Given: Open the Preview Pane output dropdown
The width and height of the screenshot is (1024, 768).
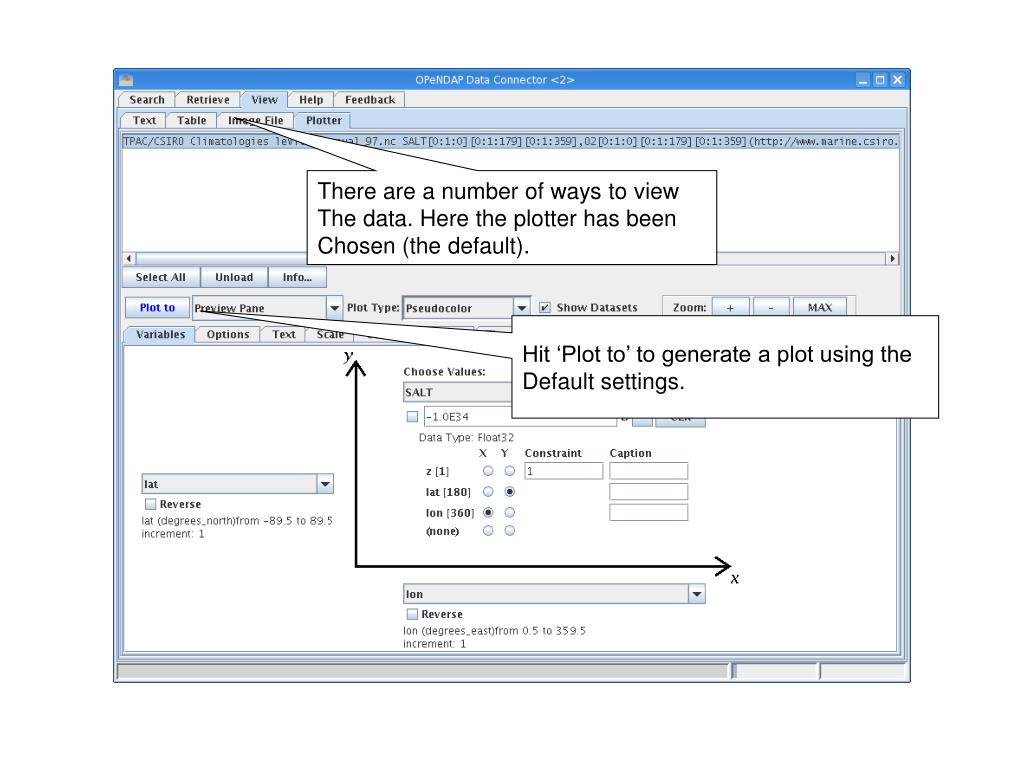Looking at the screenshot, I should point(267,308).
